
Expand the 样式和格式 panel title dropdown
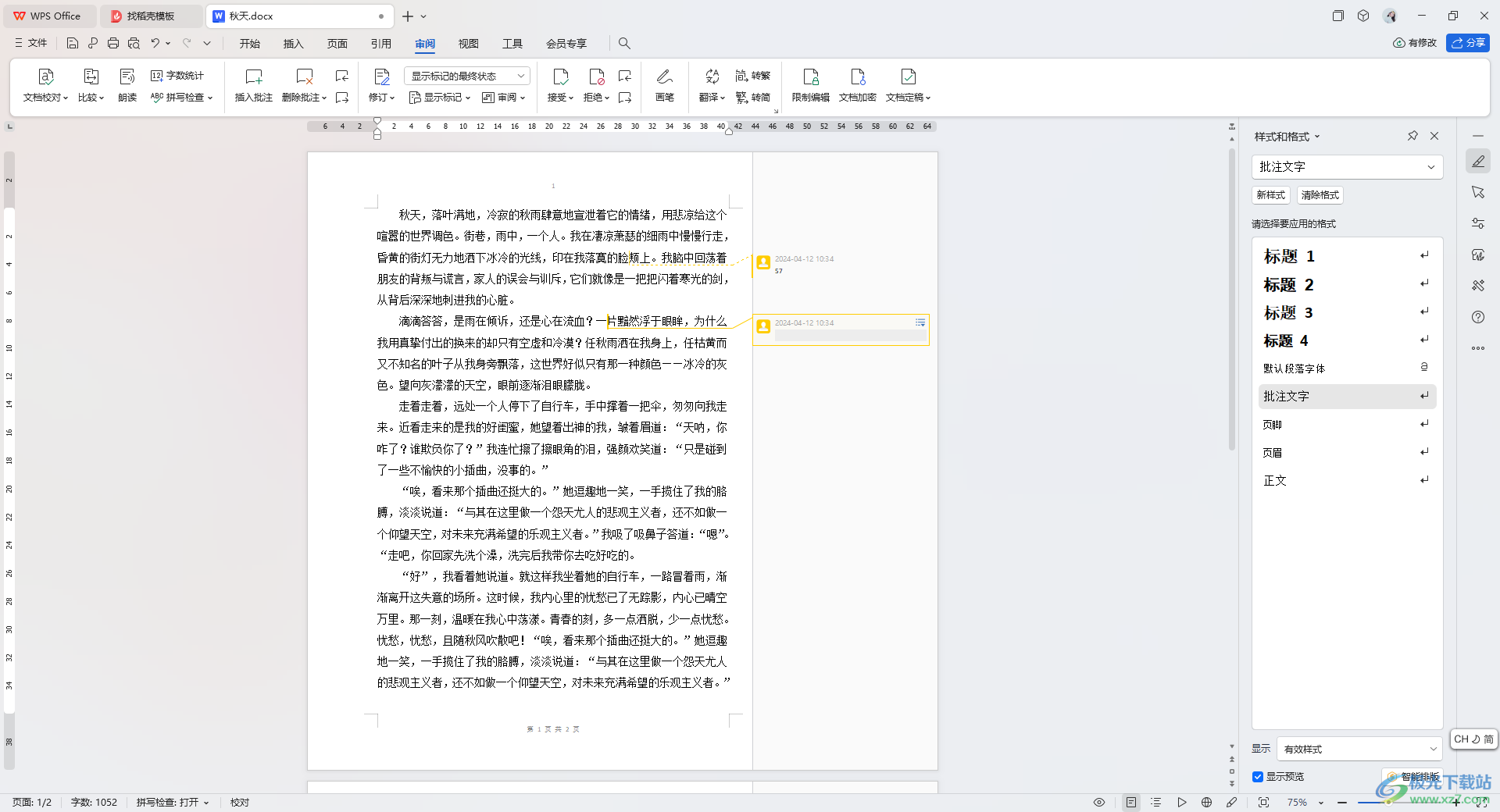1317,137
